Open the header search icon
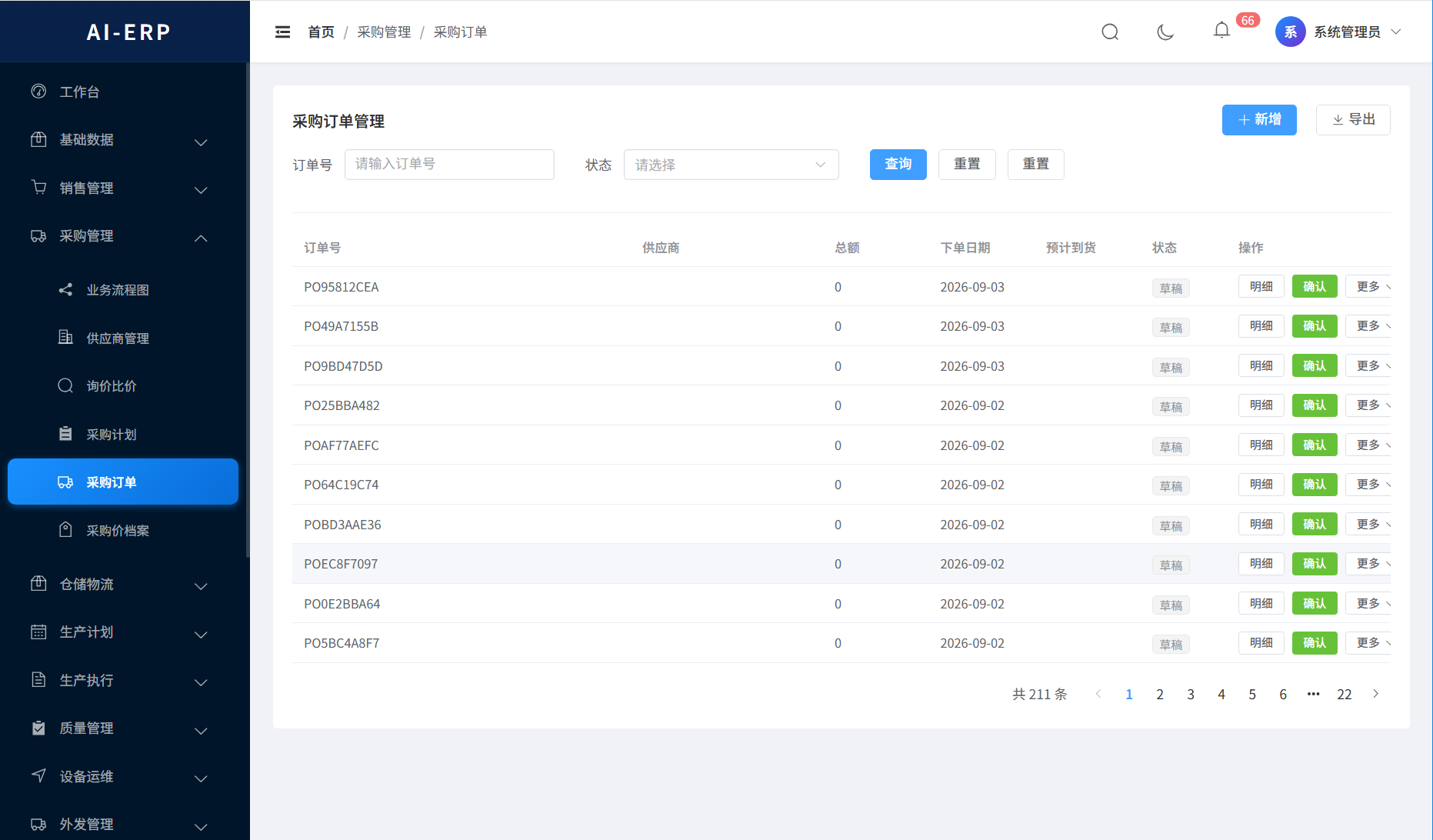 coord(1110,32)
